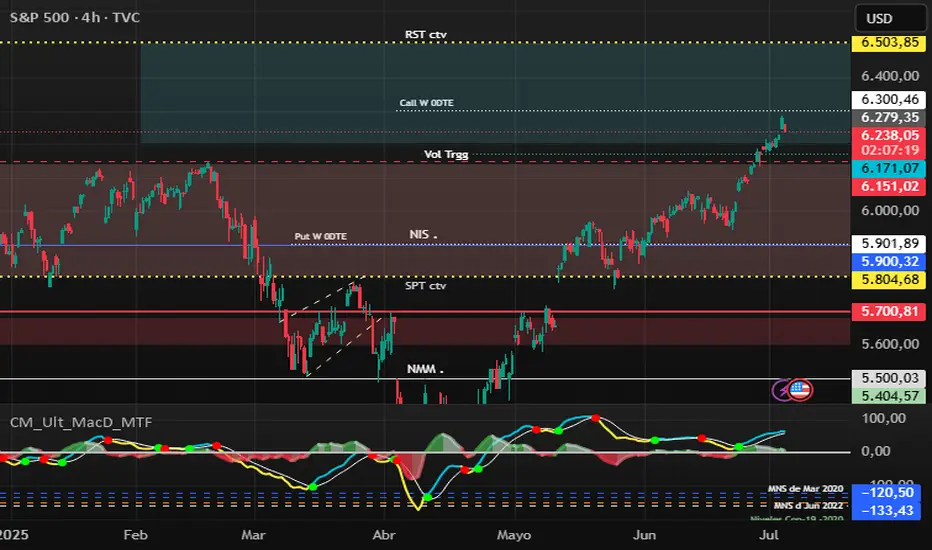Click the purple lightning event icon
Viewport: 932px width, 550px height.
[781, 390]
